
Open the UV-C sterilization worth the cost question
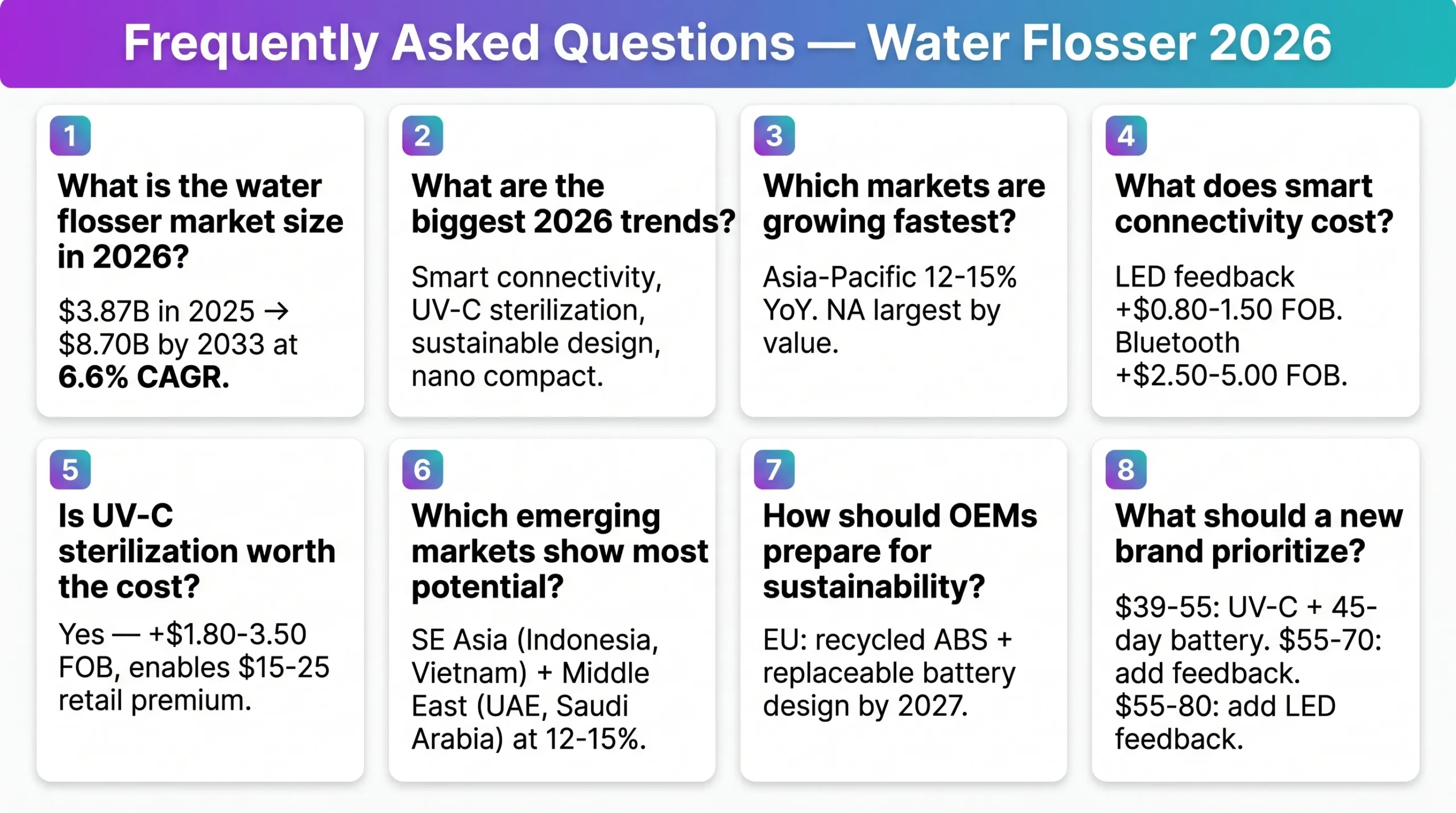[197, 551]
